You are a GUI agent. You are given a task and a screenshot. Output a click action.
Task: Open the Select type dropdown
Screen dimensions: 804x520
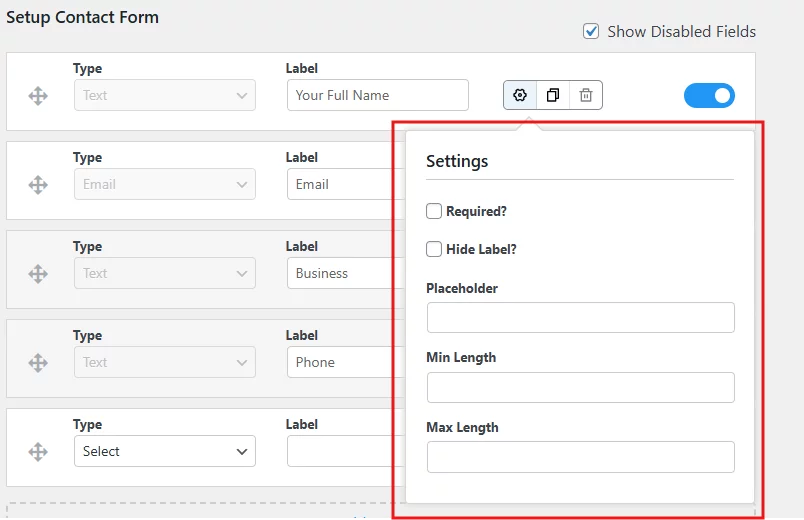coord(165,451)
